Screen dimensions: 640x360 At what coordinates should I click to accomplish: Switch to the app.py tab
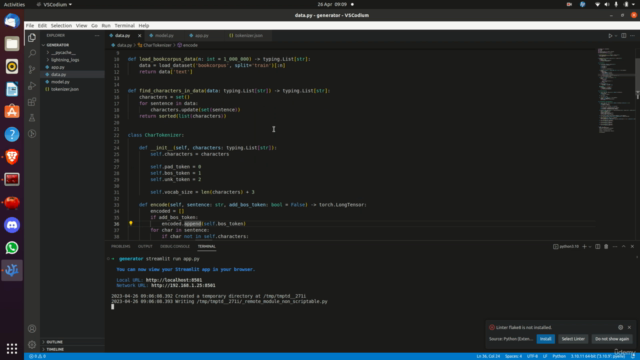[201, 36]
